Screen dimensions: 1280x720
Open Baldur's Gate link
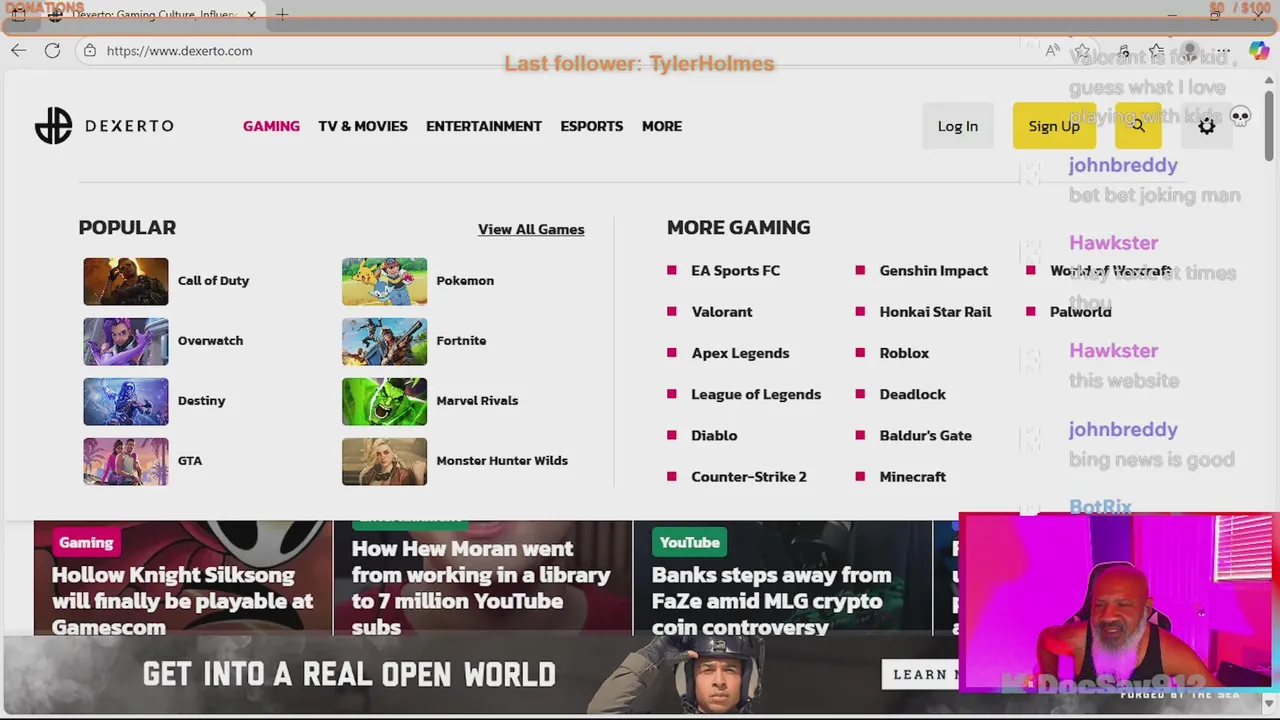925,435
